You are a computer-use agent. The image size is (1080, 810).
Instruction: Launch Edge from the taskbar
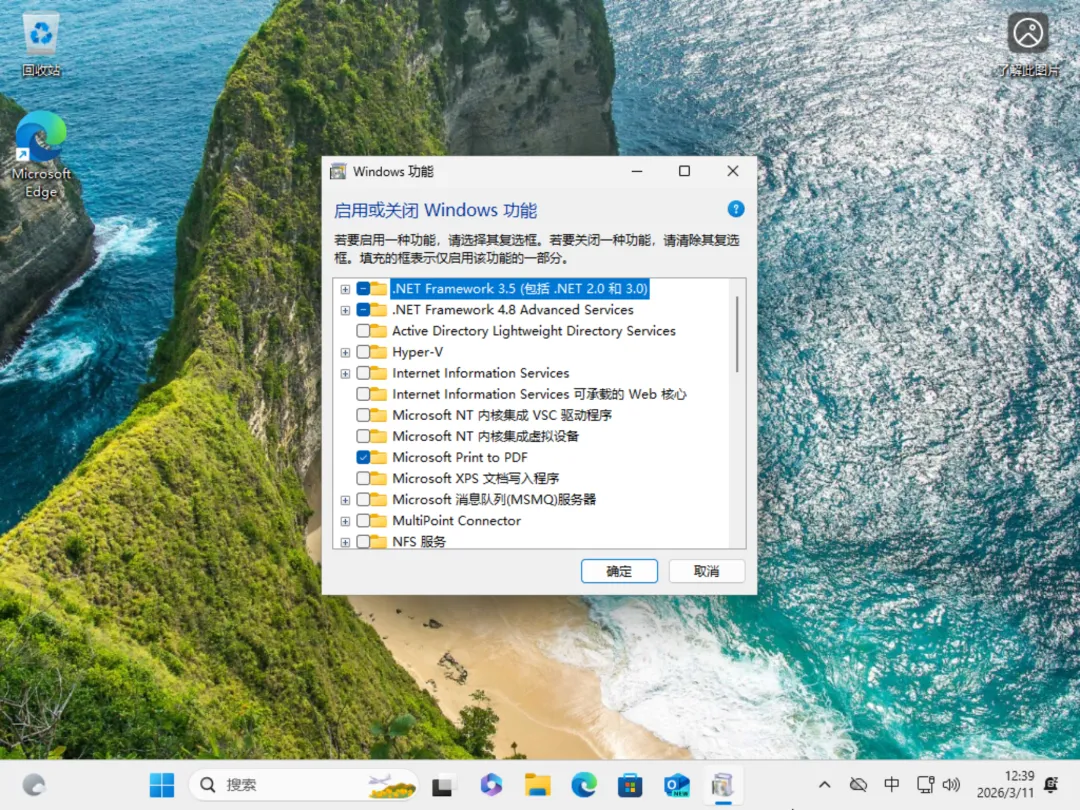tap(584, 785)
